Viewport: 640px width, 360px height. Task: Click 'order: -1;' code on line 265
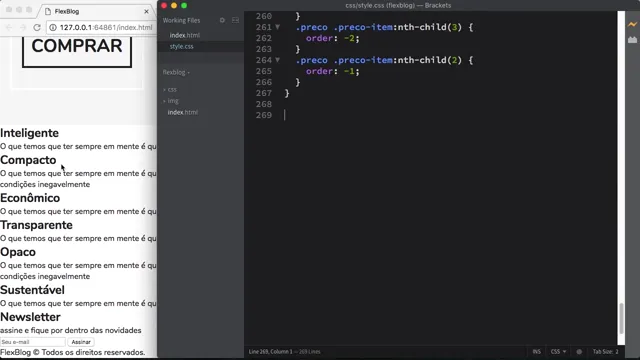click(333, 71)
